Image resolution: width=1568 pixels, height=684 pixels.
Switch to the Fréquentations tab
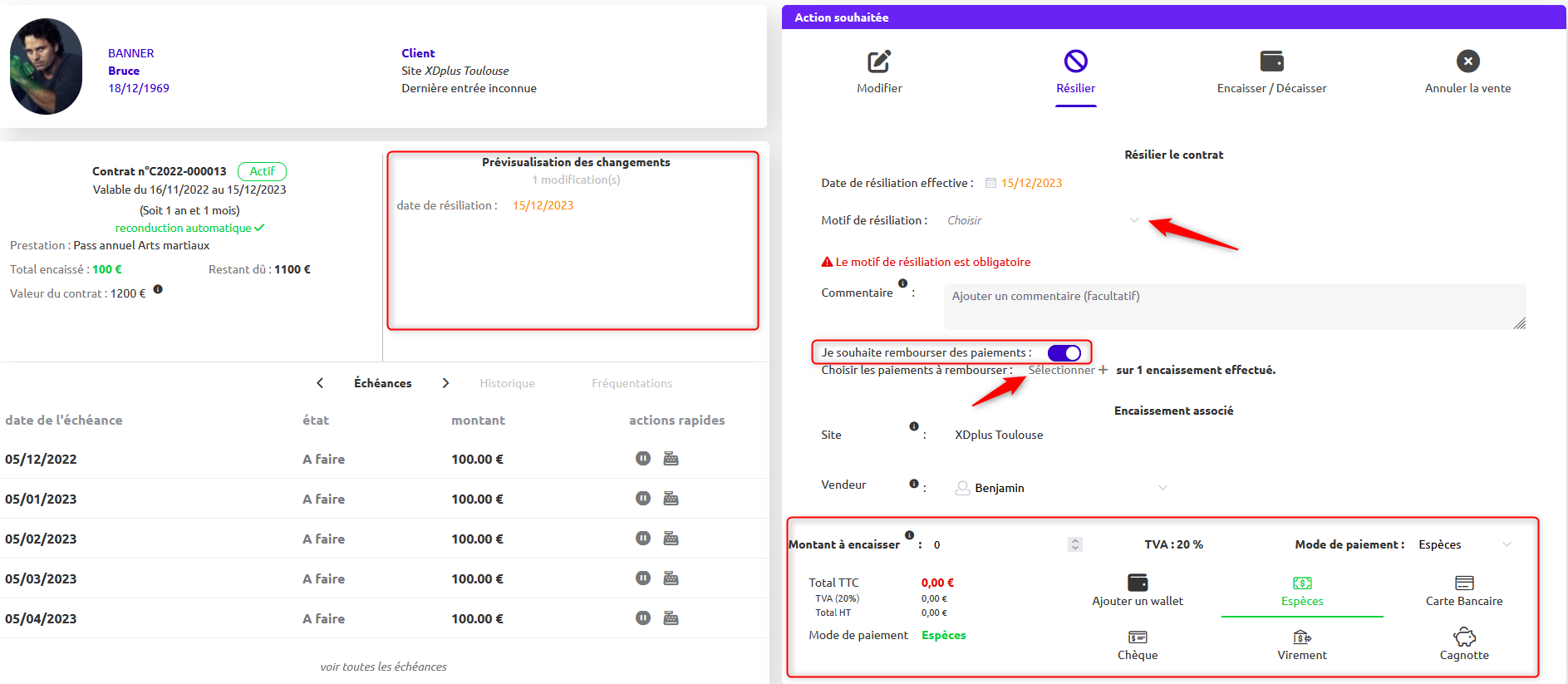coord(632,383)
